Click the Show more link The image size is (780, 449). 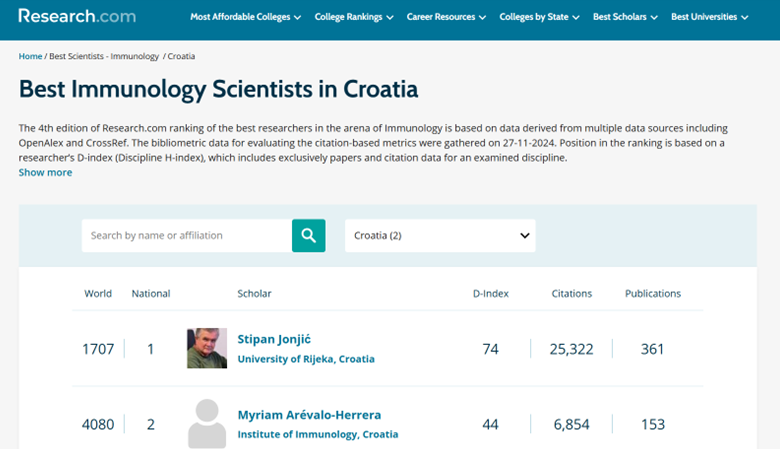pos(45,173)
